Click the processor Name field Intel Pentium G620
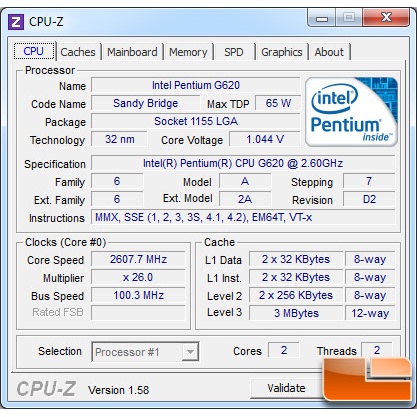417x417 pixels. pyautogui.click(x=196, y=85)
